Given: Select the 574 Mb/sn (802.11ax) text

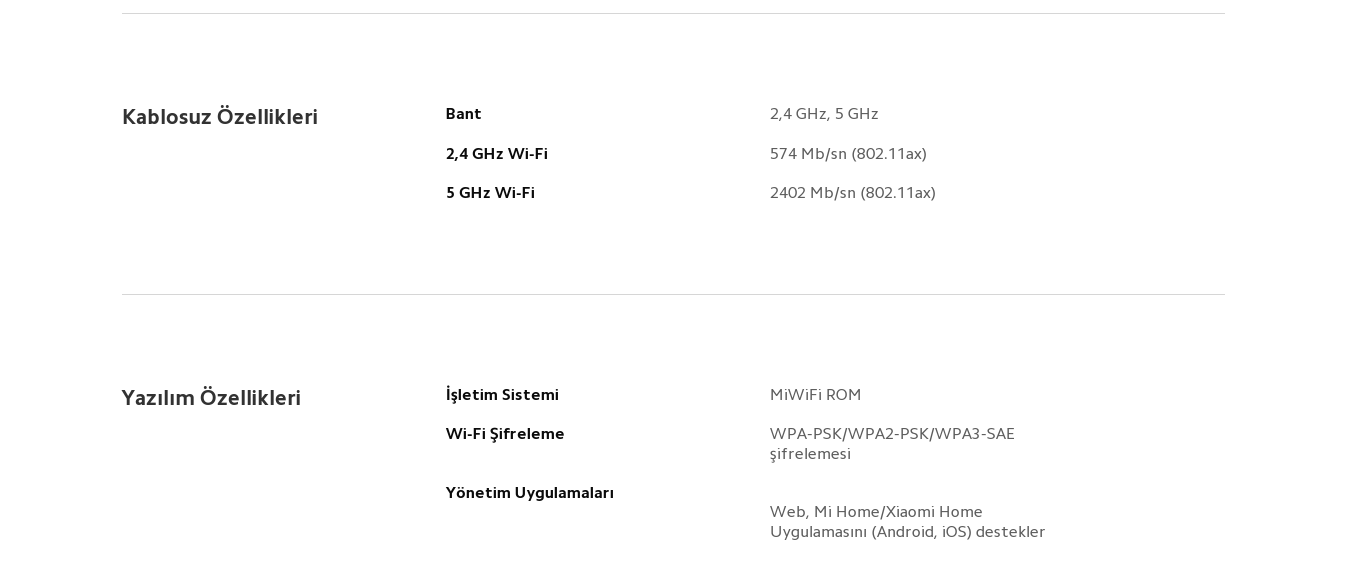Looking at the screenshot, I should (x=848, y=154).
